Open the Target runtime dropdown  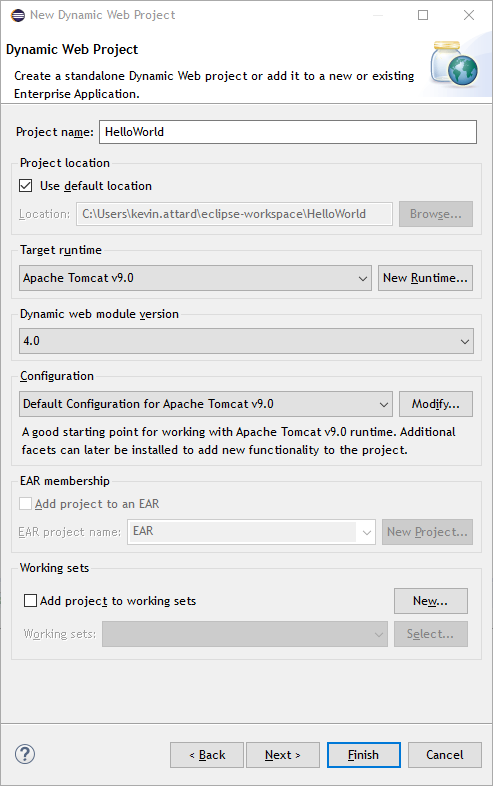pos(196,278)
